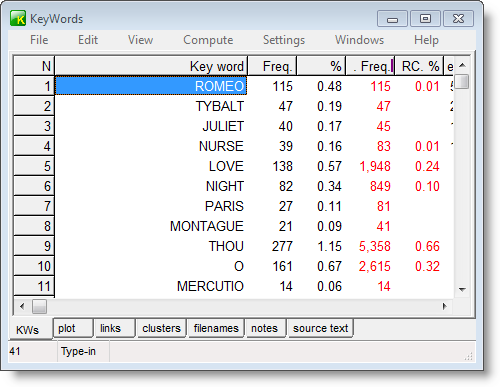Close the KeyWords window
This screenshot has width=500, height=387.
point(459,19)
